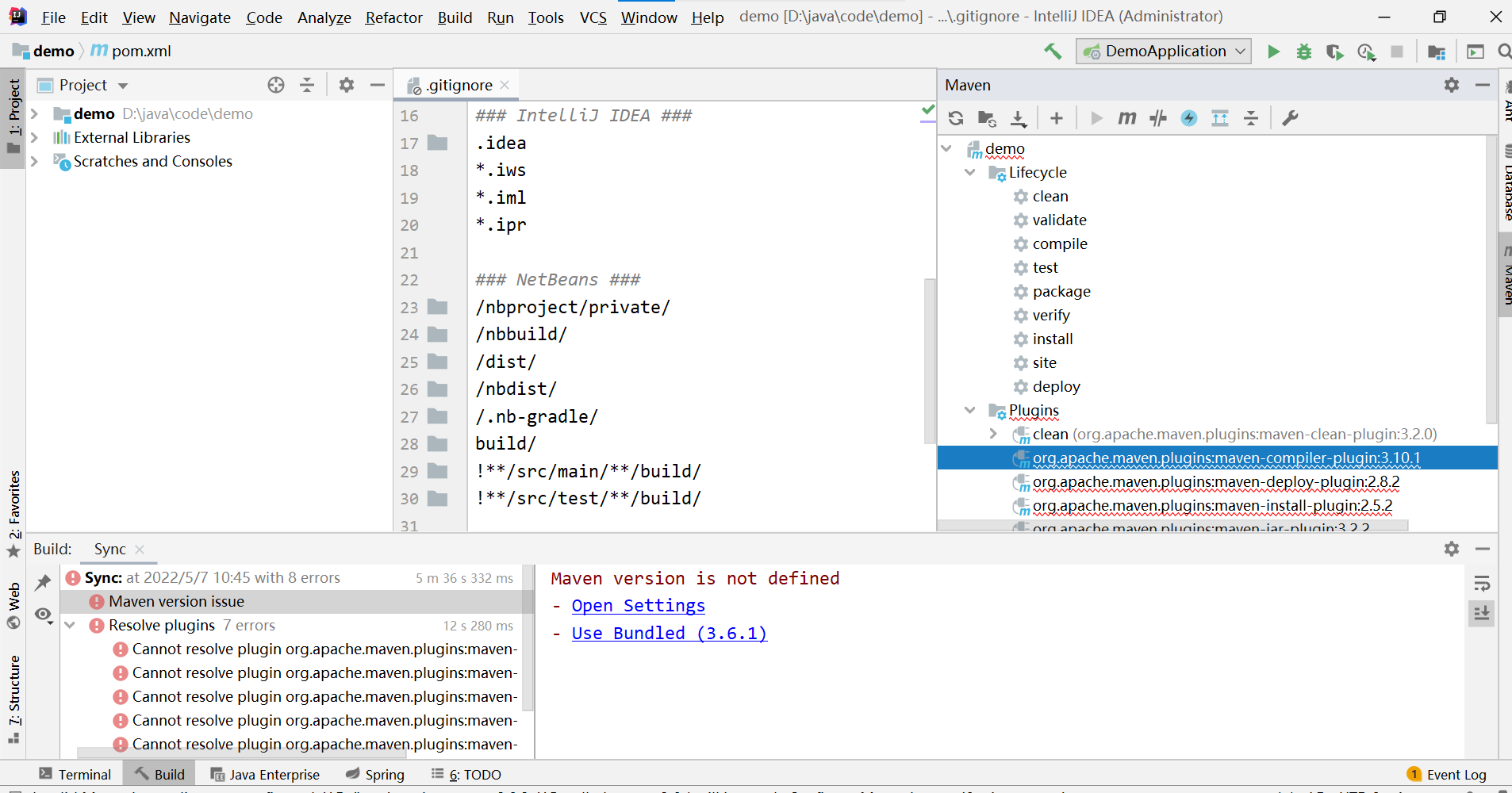Toggle soft-wrap in build output

point(1482,584)
